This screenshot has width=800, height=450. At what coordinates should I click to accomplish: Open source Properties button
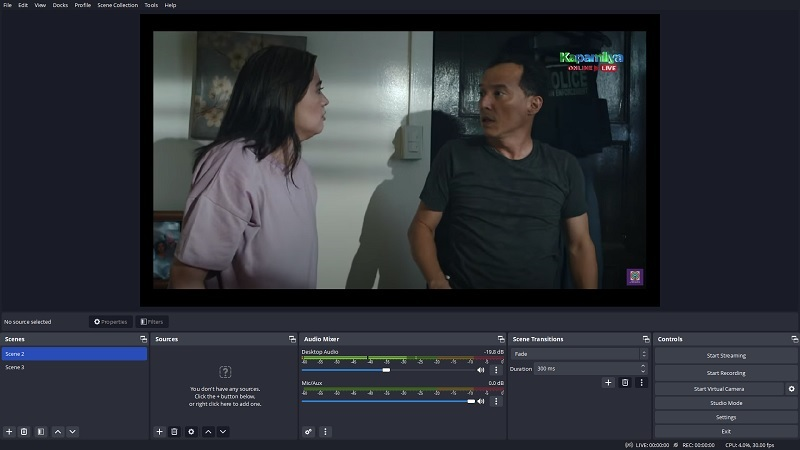[x=111, y=322]
